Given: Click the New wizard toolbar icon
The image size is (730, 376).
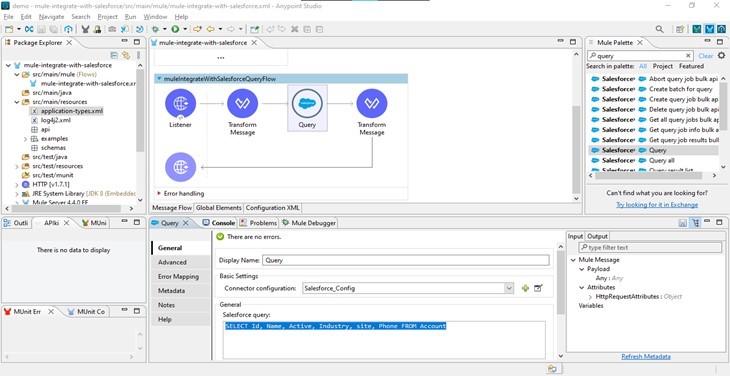Looking at the screenshot, I should [9, 29].
